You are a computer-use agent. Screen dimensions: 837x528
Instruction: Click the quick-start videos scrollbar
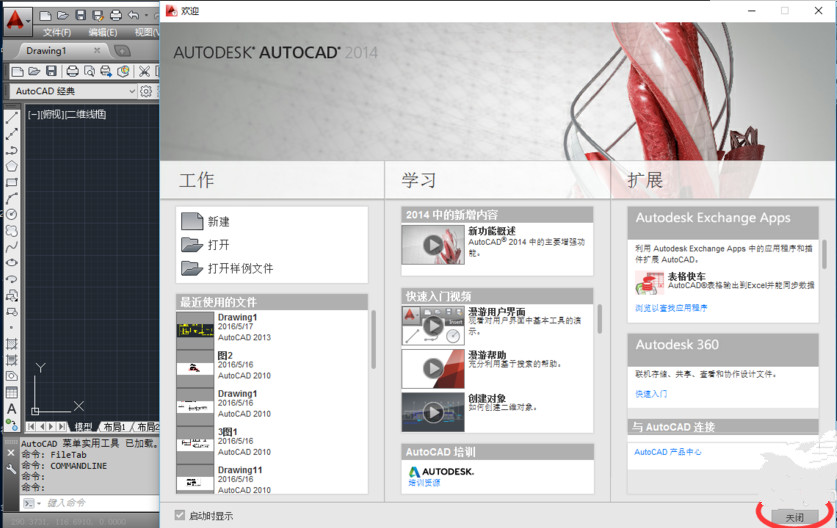599,319
